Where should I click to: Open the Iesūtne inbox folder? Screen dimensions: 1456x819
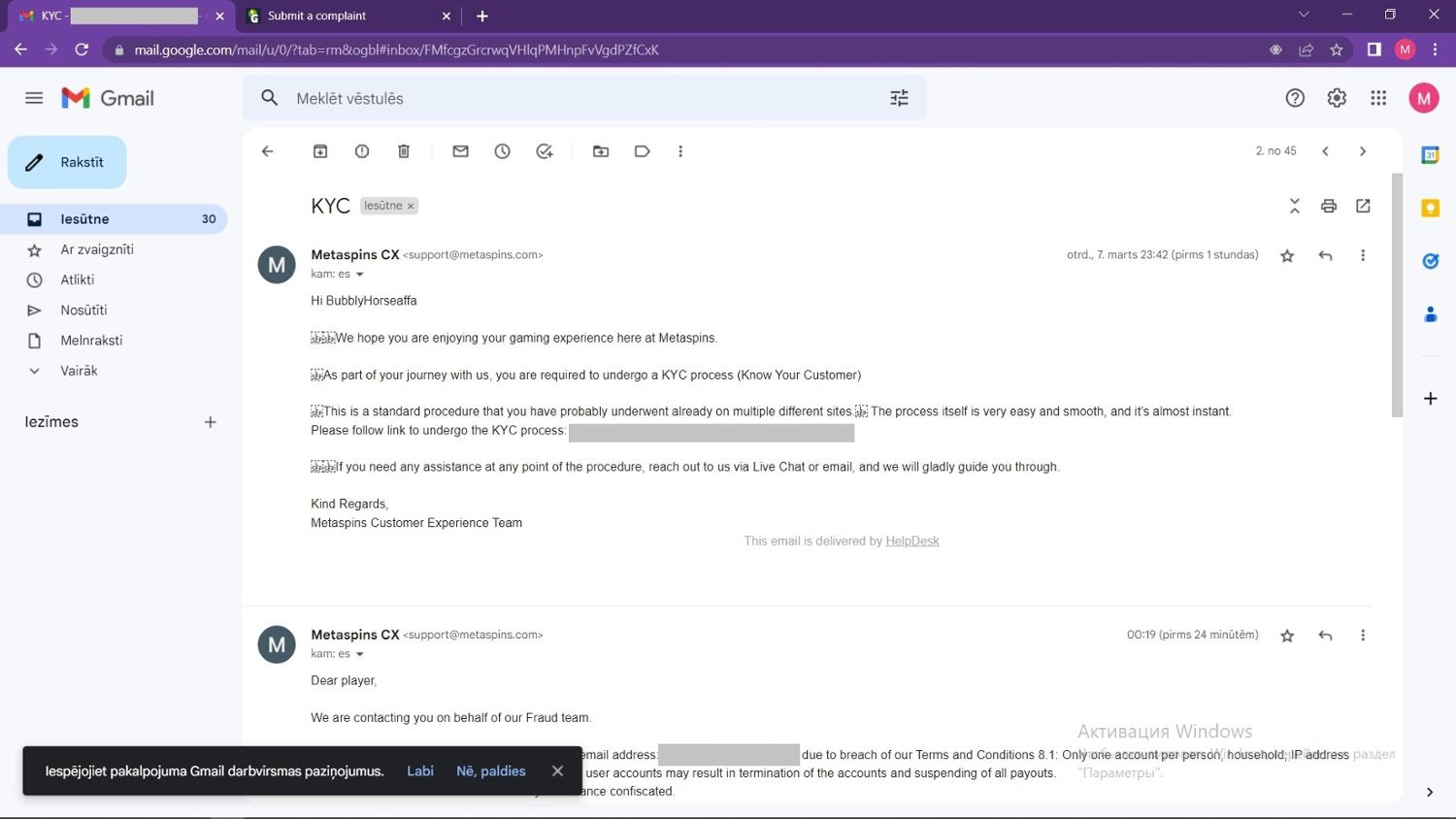[85, 219]
